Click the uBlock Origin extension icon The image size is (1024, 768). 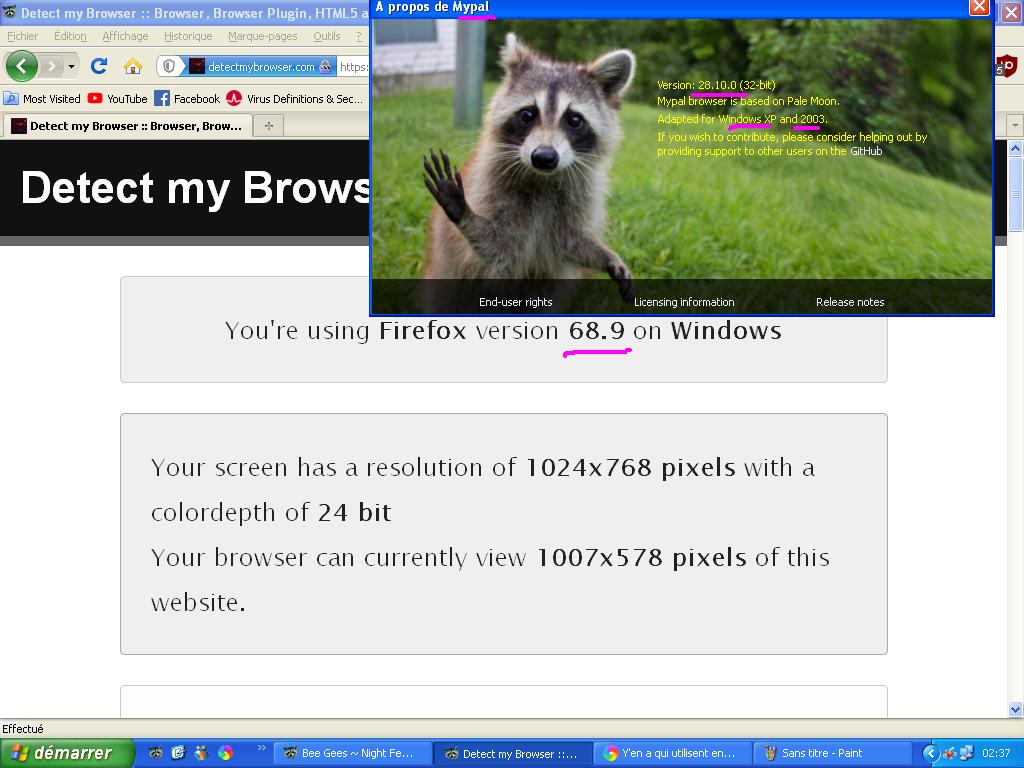pos(1007,66)
